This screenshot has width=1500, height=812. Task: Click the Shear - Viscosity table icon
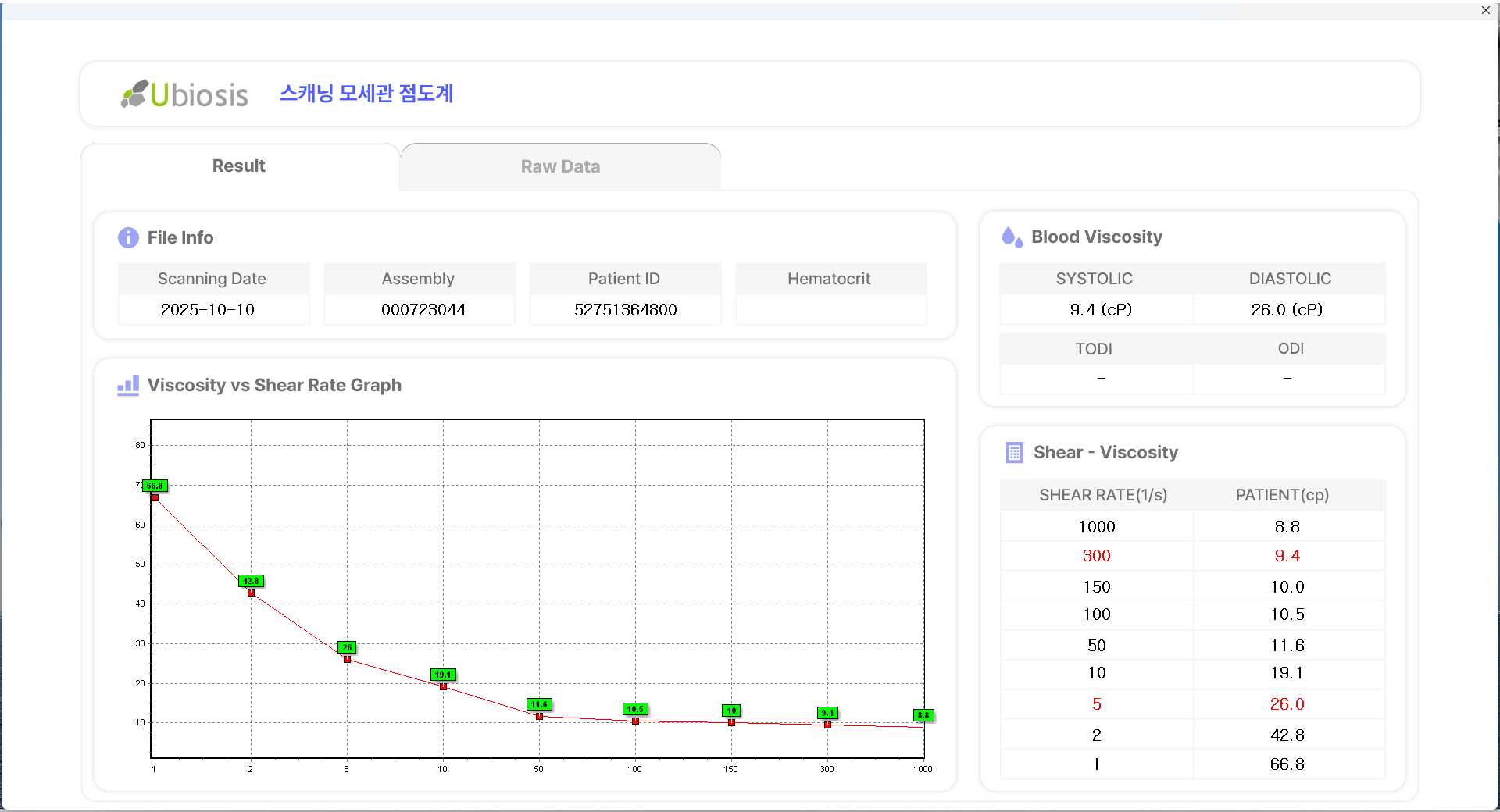(1014, 452)
